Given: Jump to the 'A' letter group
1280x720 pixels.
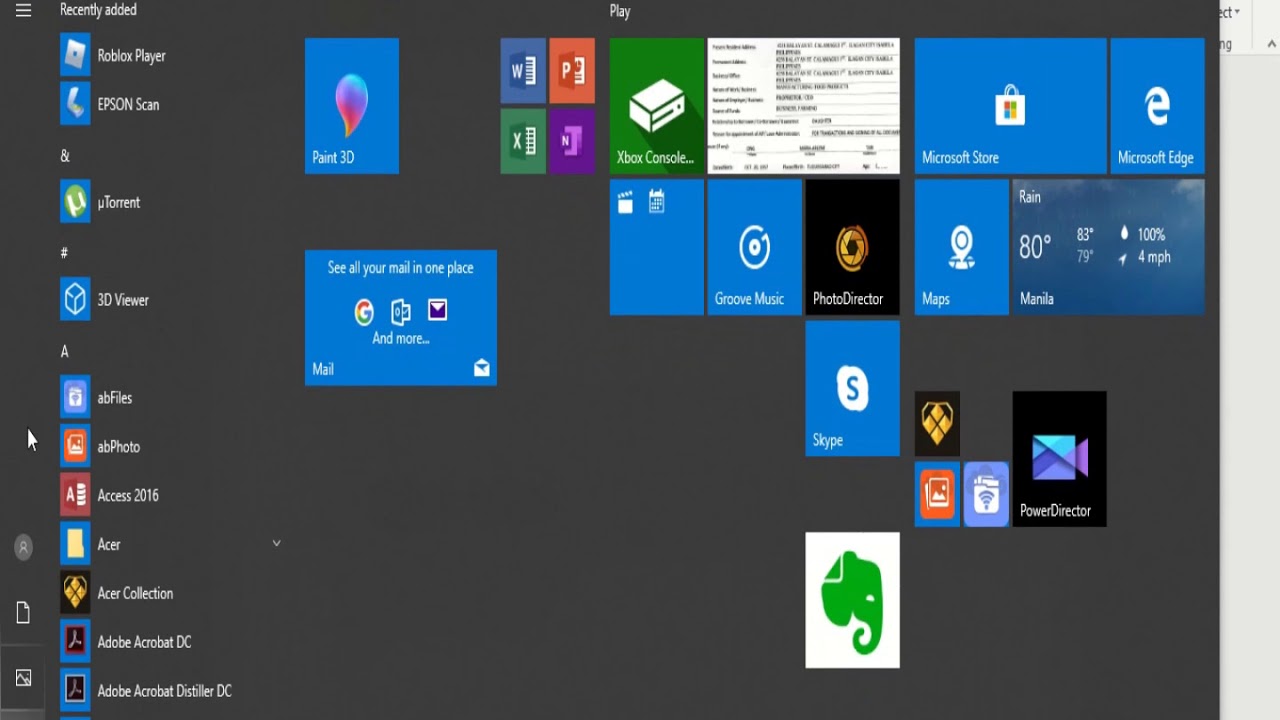Looking at the screenshot, I should [x=64, y=351].
